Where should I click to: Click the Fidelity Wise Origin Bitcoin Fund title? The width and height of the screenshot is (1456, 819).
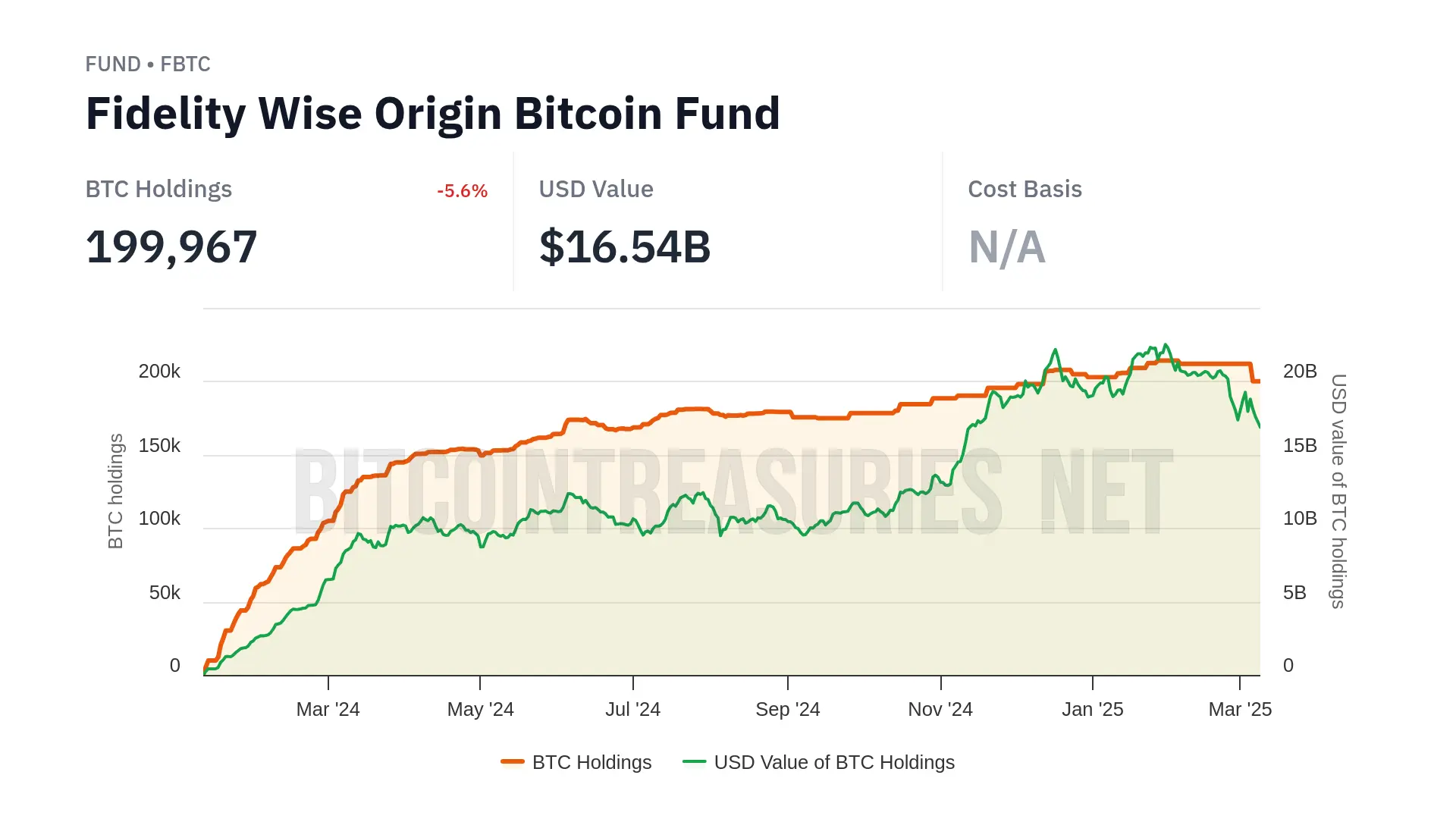432,114
